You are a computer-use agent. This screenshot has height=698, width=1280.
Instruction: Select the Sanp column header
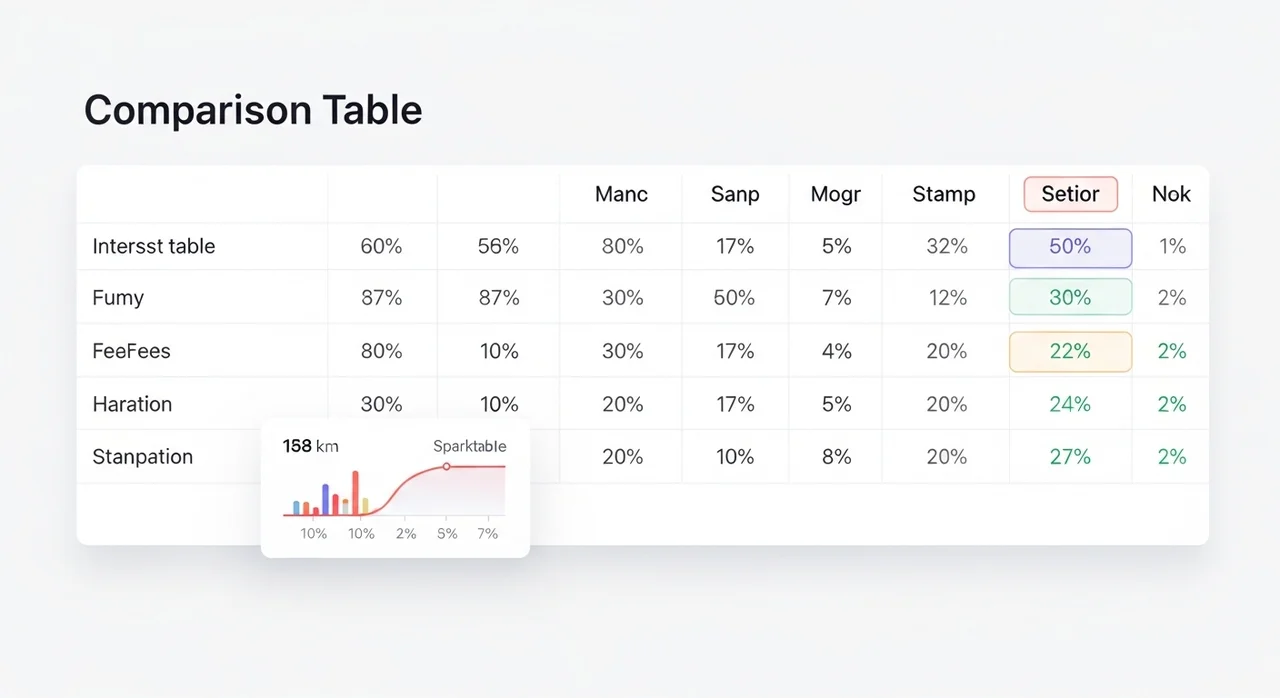[x=735, y=194]
